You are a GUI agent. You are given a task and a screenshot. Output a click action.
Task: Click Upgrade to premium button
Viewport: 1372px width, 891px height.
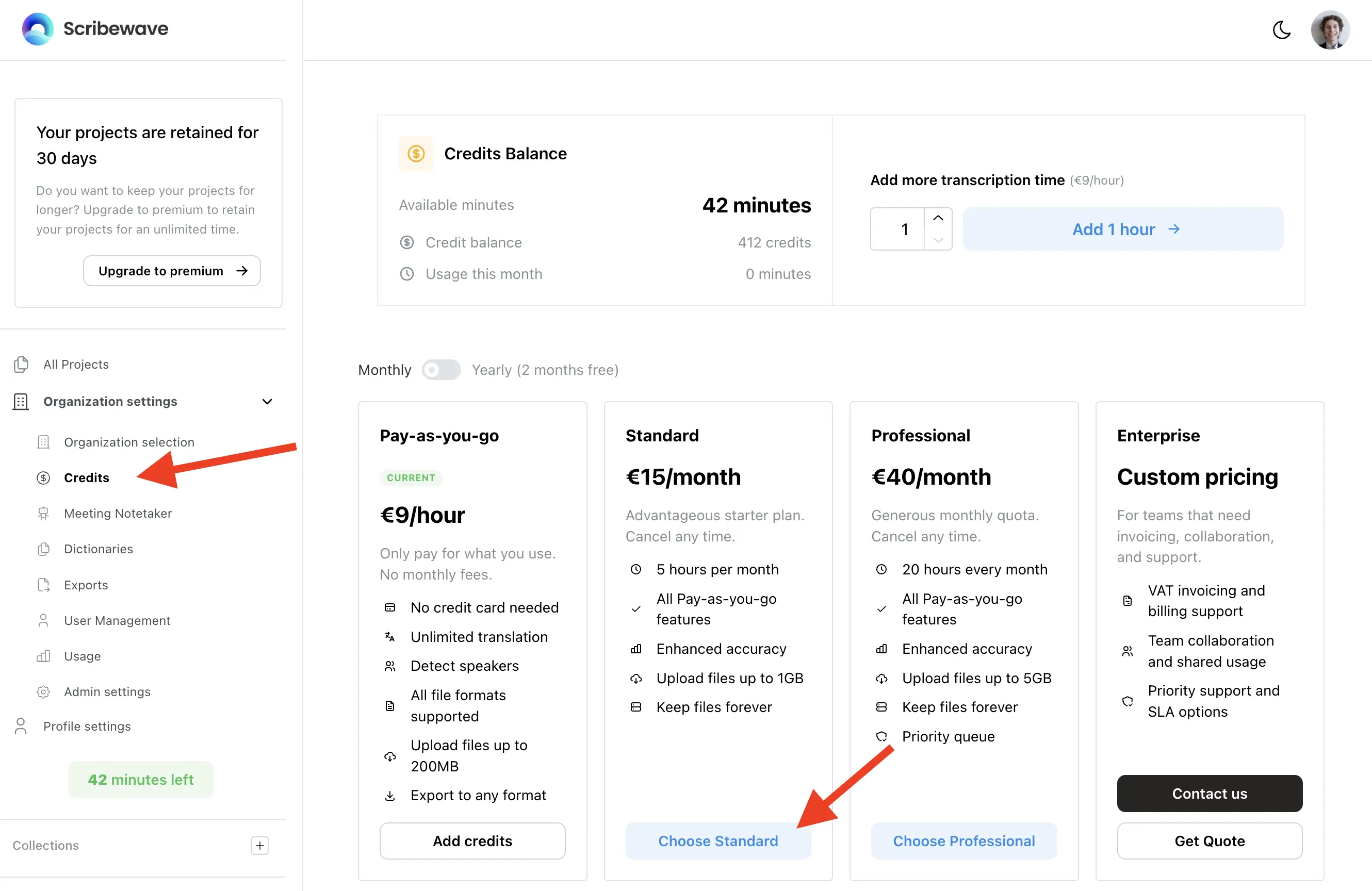(172, 271)
